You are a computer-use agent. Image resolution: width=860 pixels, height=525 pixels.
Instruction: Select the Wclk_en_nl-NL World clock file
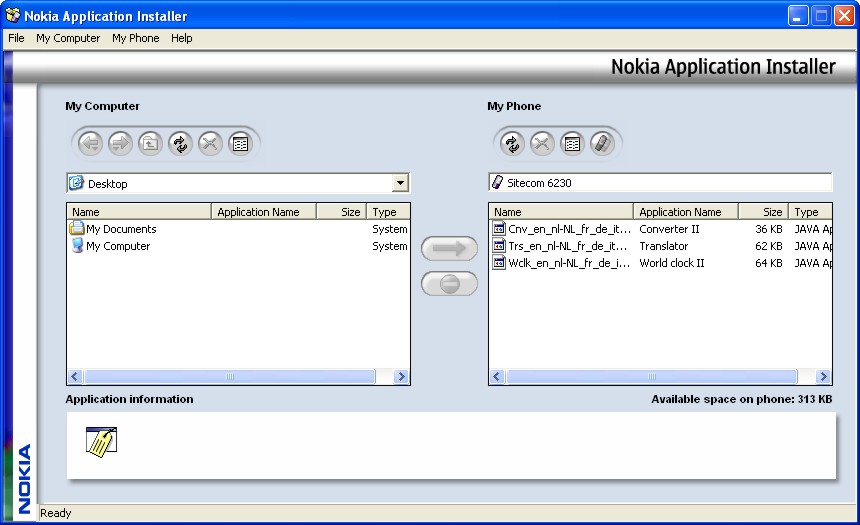(660, 263)
